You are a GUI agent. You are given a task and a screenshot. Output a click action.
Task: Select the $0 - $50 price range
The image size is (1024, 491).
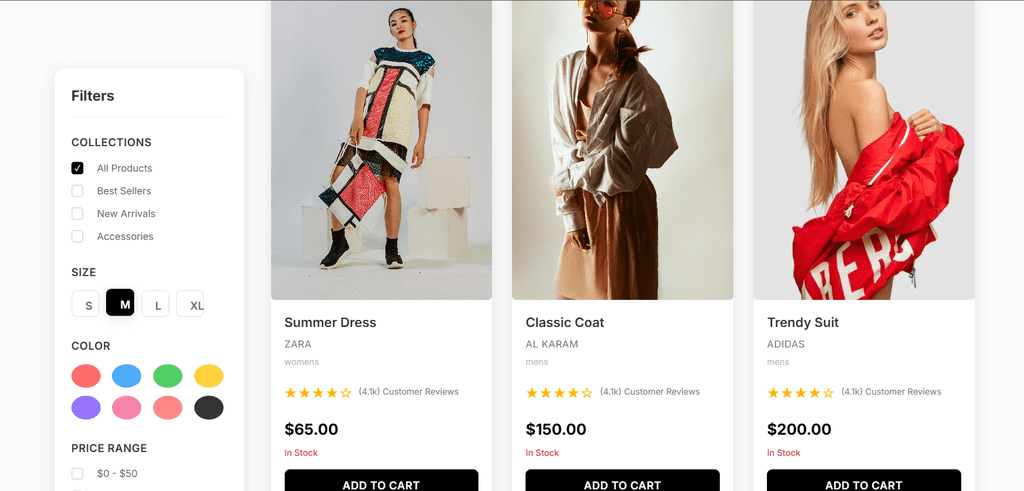pos(78,473)
